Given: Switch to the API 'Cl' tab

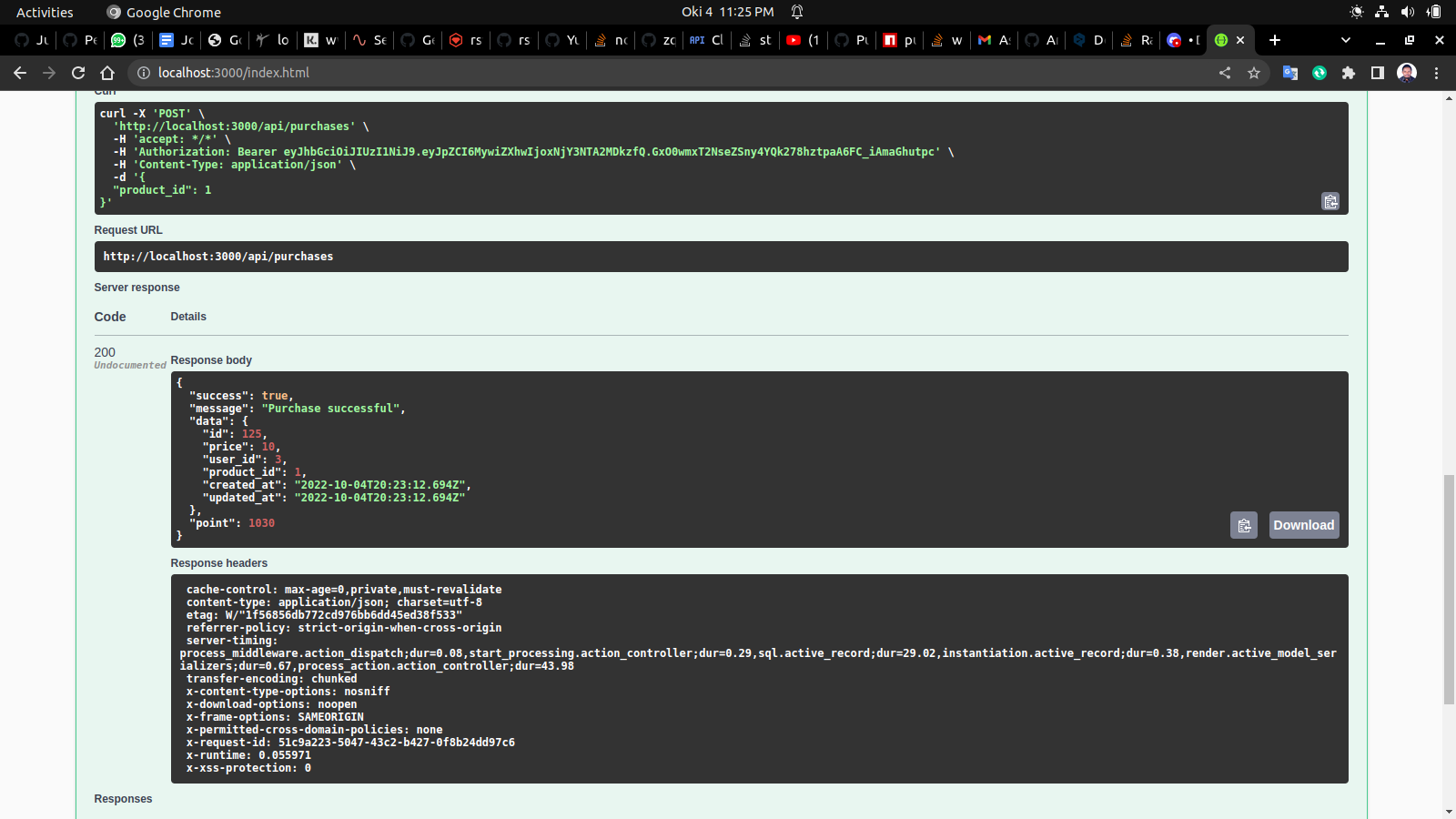Looking at the screenshot, I should click(707, 40).
